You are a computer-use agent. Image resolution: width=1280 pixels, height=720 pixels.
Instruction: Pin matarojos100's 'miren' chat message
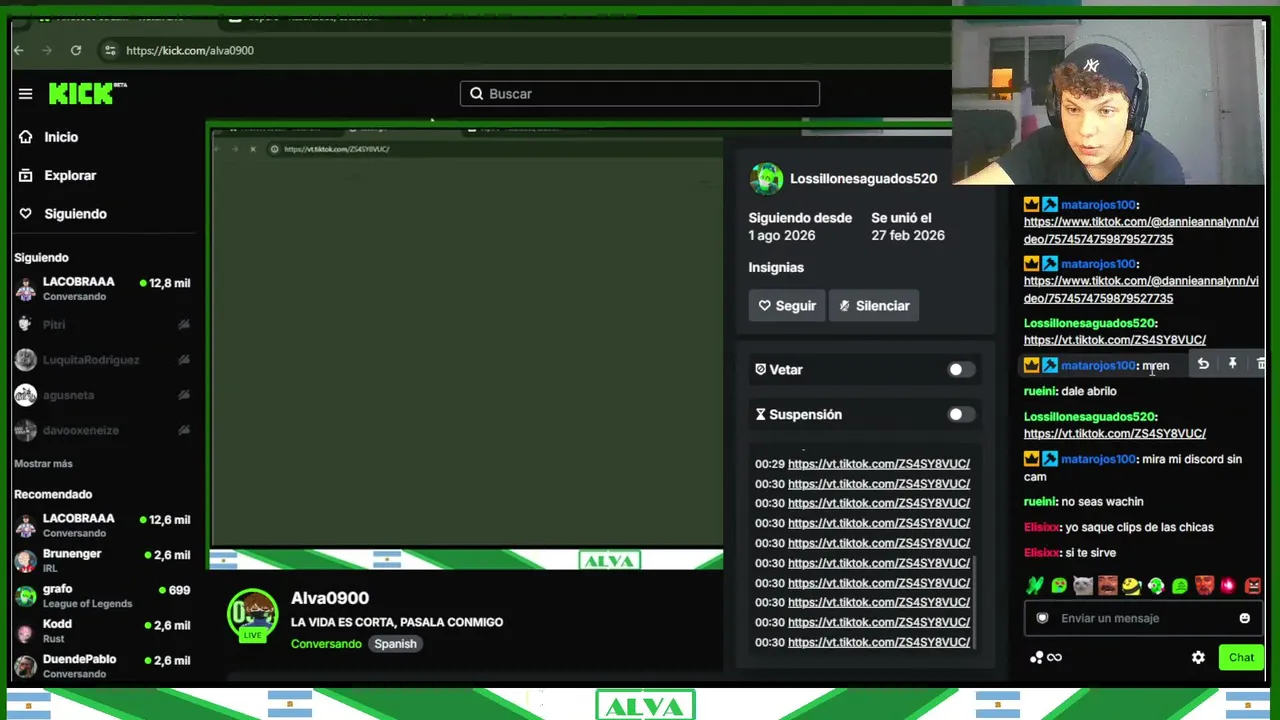click(x=1232, y=364)
